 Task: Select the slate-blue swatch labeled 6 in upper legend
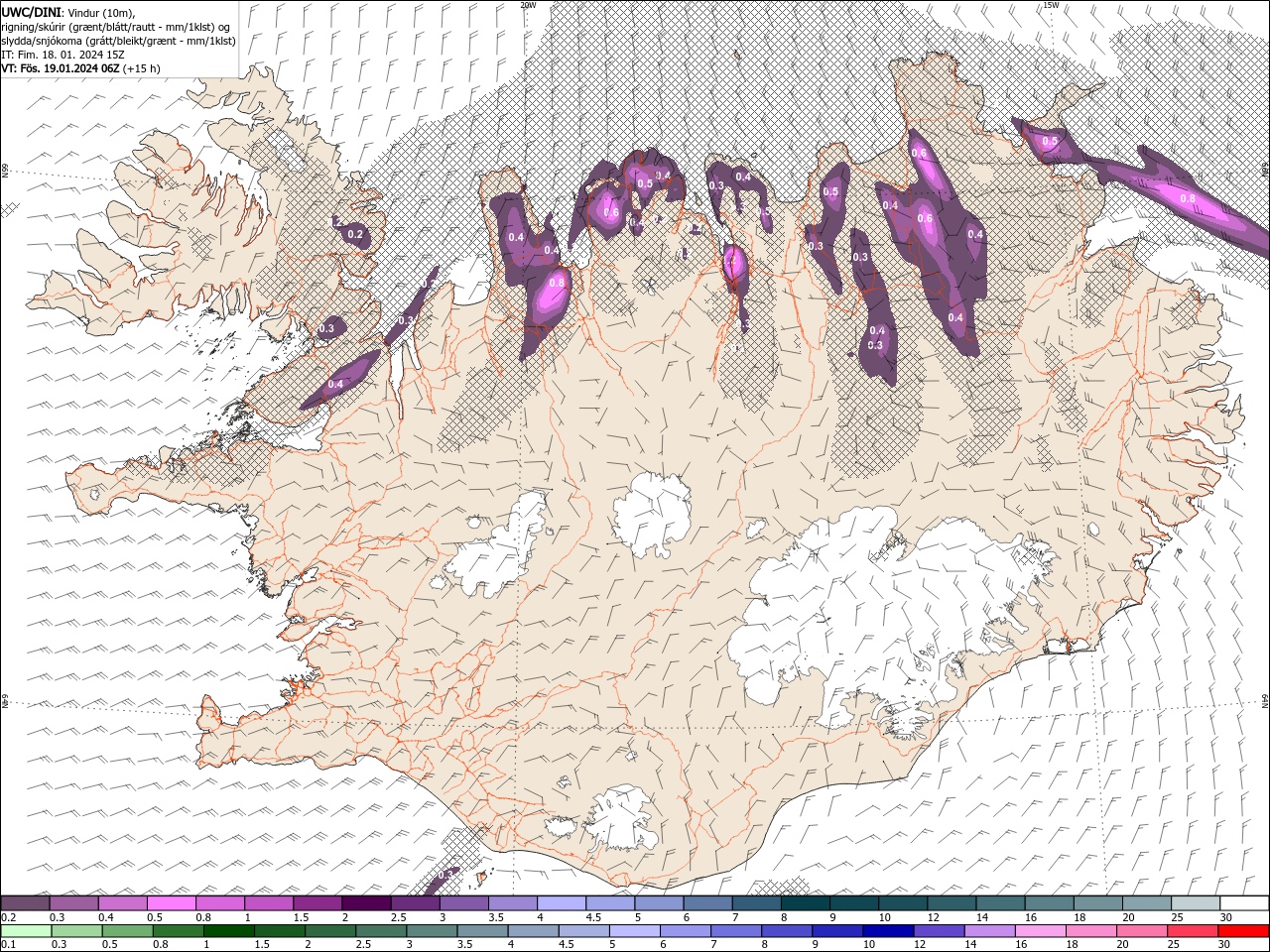(x=708, y=902)
